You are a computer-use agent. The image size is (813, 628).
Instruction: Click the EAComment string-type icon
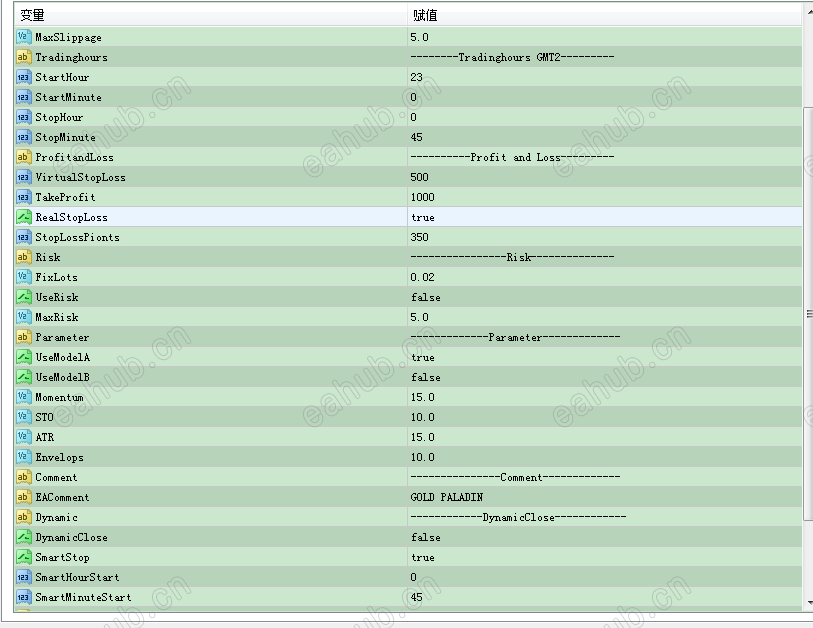point(23,497)
